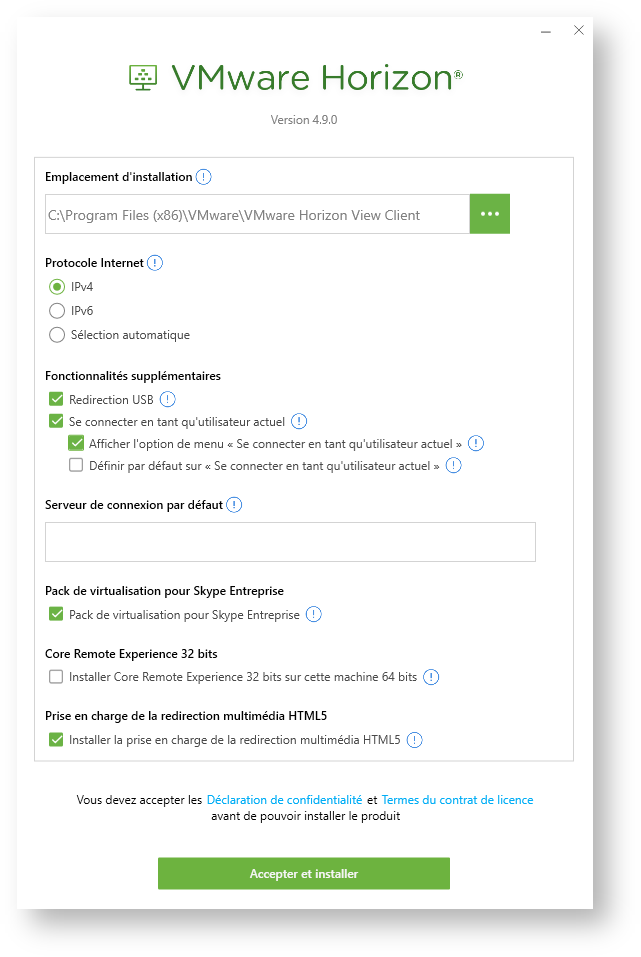641x957 pixels.
Task: Uncheck the Redirection USB checkbox
Action: click(56, 399)
